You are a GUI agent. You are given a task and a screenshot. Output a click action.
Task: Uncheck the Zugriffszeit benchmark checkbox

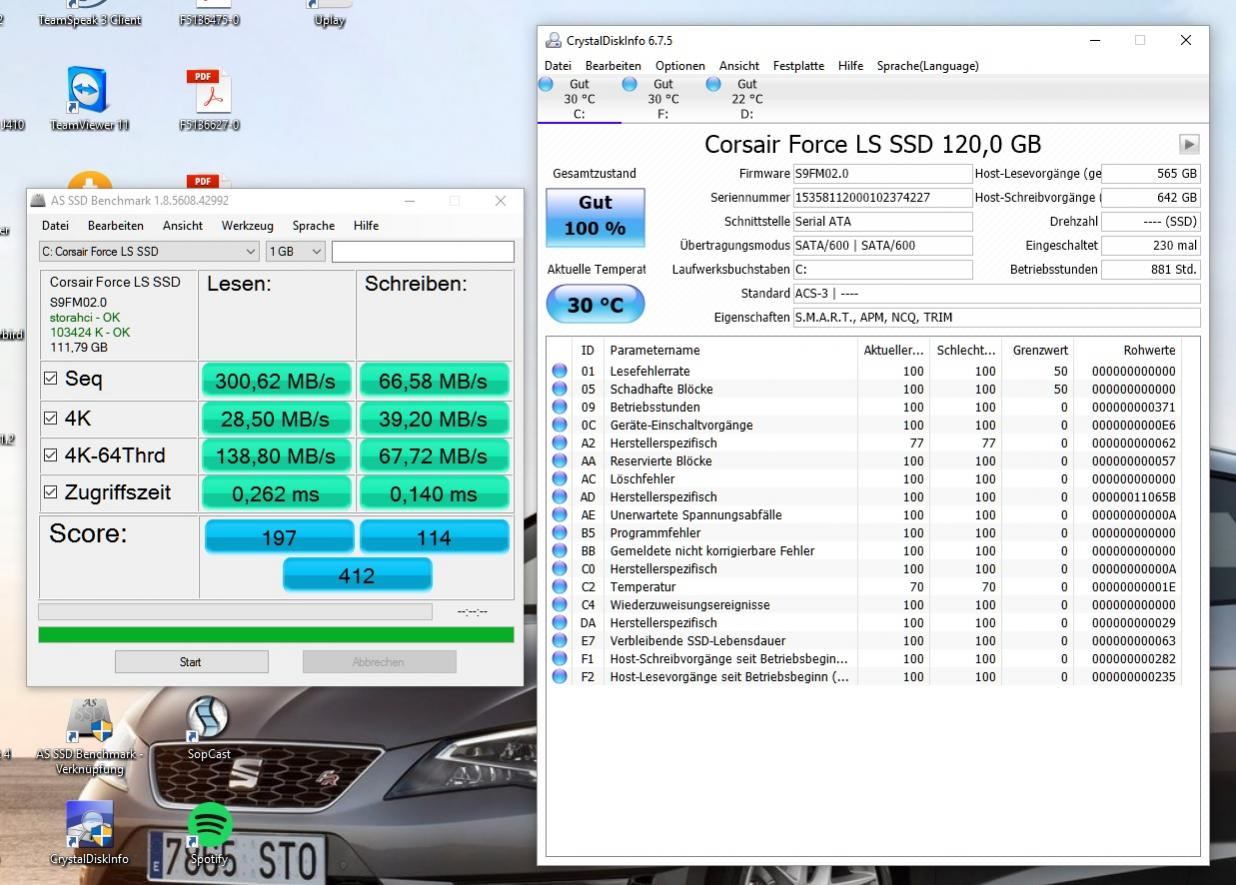point(51,493)
